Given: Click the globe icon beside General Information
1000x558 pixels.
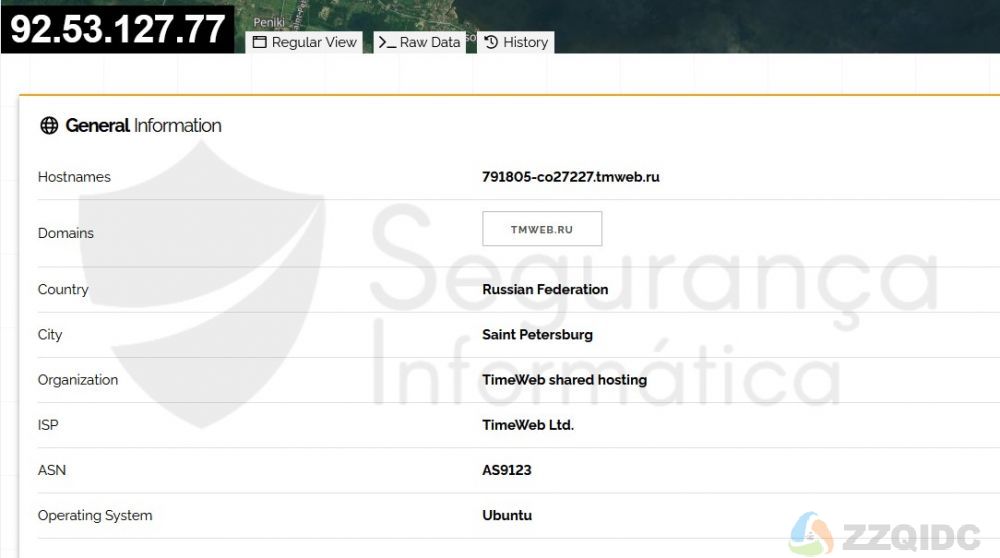Looking at the screenshot, I should click(x=49, y=126).
